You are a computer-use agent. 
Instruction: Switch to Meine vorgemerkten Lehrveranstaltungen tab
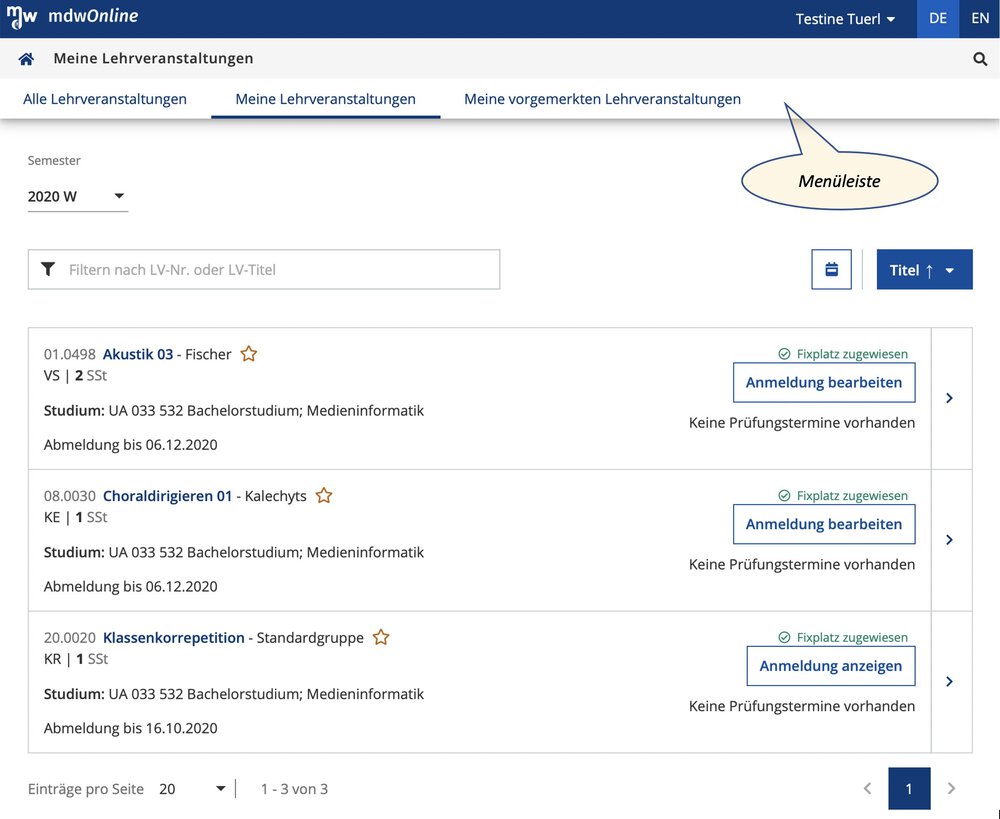coord(602,99)
